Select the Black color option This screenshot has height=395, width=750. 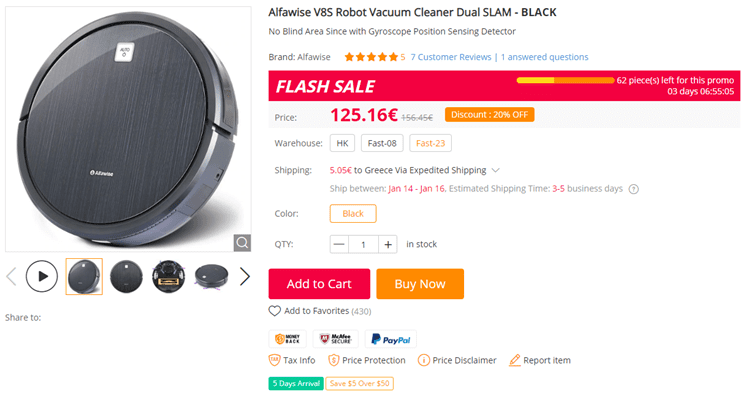click(353, 214)
